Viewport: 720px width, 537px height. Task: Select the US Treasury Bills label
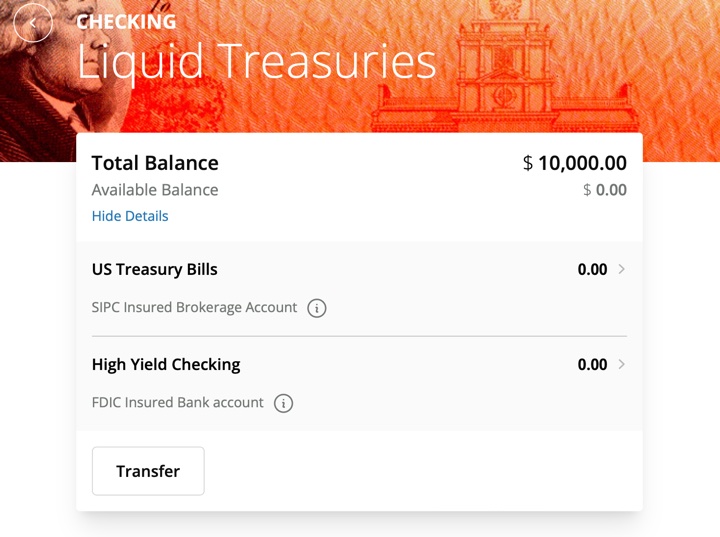(x=155, y=269)
